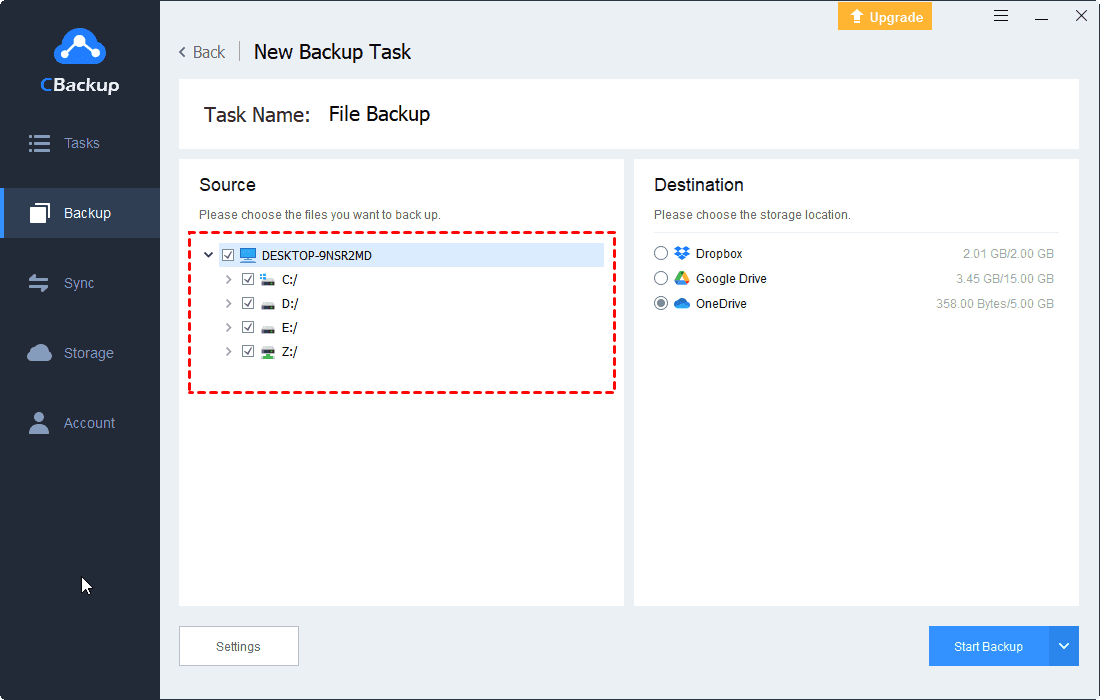The height and width of the screenshot is (700, 1100).
Task: Select the Dropbox radio button
Action: click(661, 254)
